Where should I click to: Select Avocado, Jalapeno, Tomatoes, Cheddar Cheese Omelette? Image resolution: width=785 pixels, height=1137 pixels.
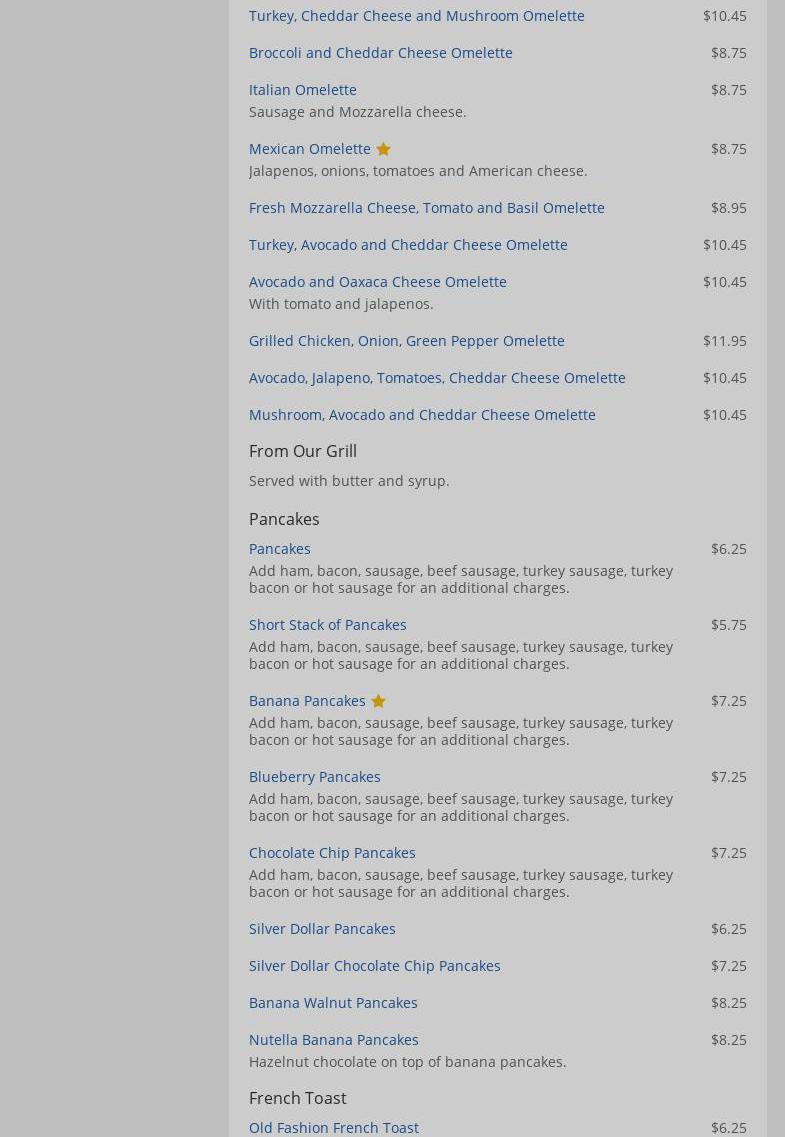click(437, 378)
